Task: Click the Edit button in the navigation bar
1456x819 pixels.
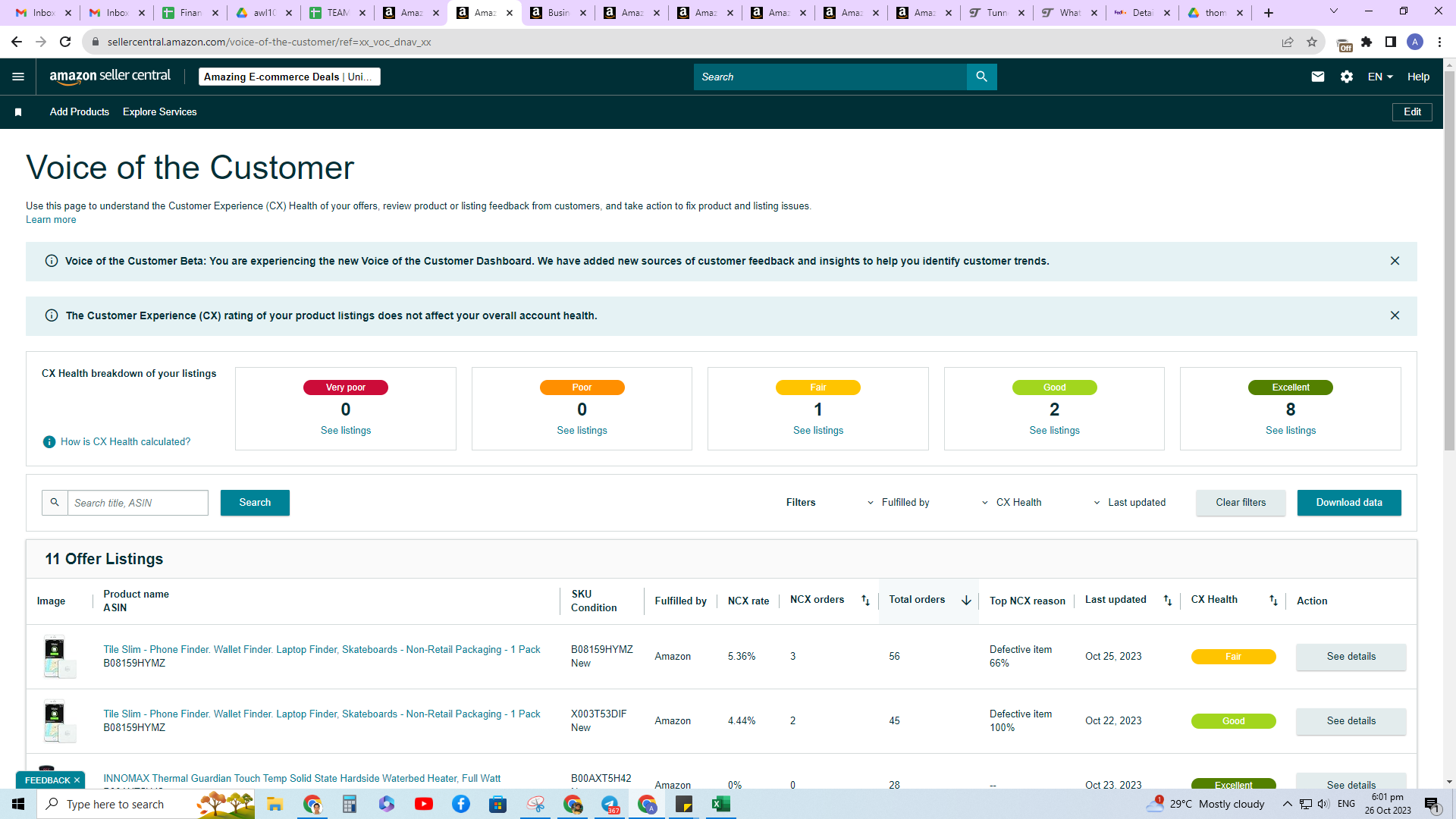Action: [1412, 112]
